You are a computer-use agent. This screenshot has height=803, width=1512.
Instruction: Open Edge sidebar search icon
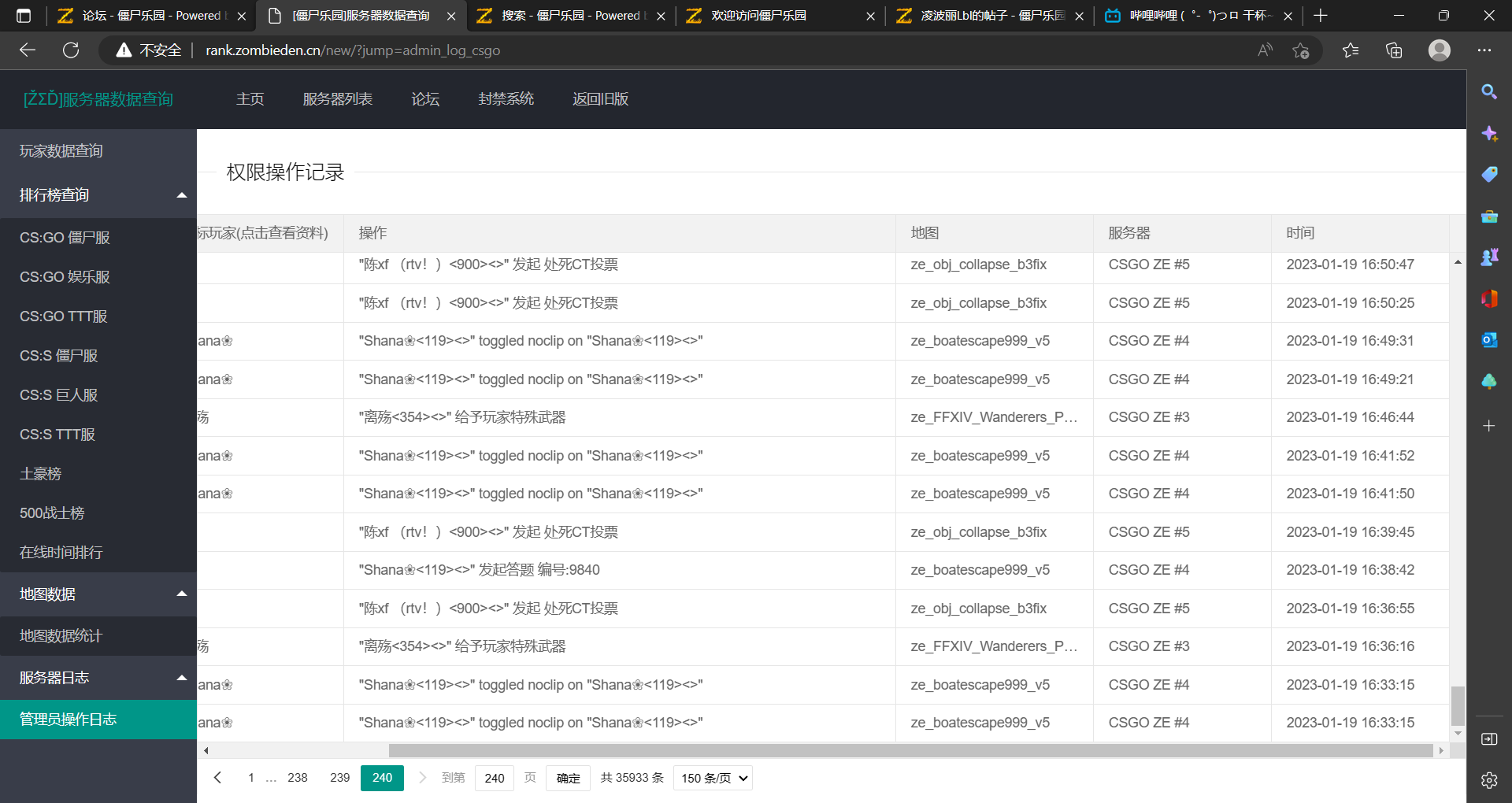click(x=1488, y=92)
